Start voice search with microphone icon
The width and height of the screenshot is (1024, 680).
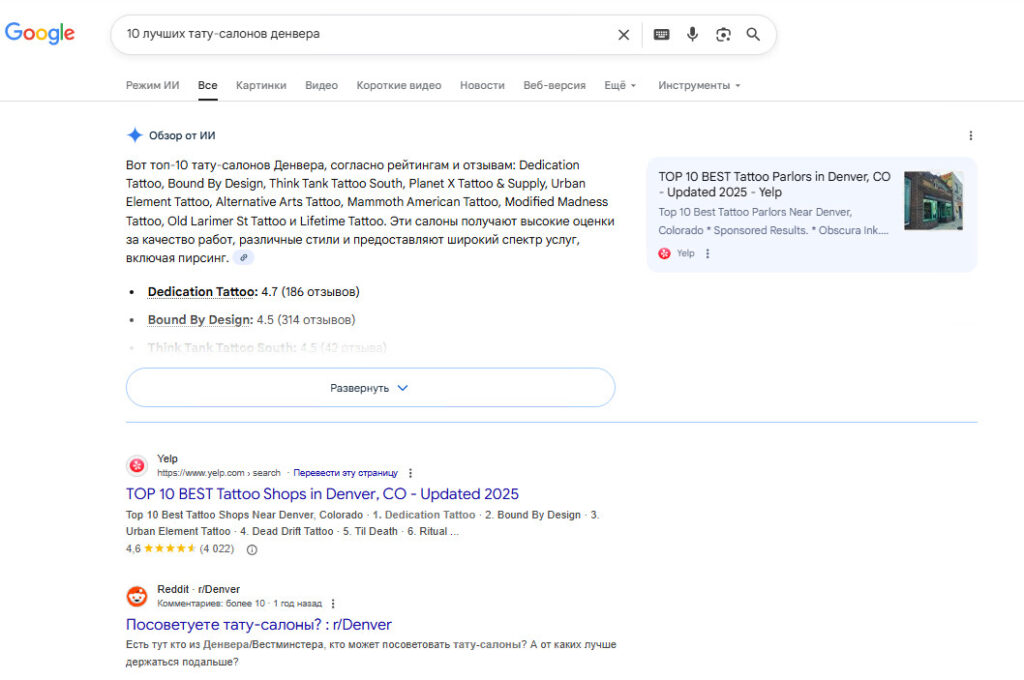[692, 34]
